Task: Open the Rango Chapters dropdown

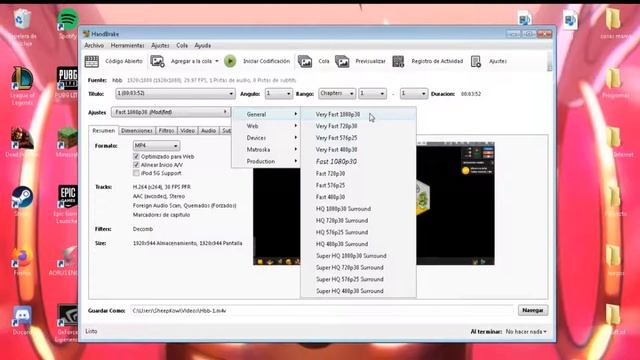Action: click(337, 93)
